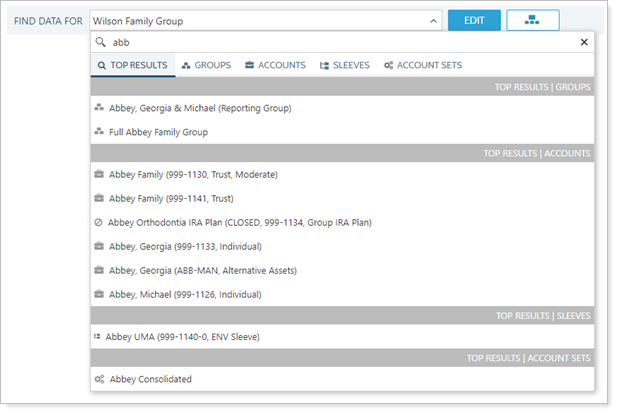Switch to the Groups tab
617x413 pixels.
click(206, 65)
